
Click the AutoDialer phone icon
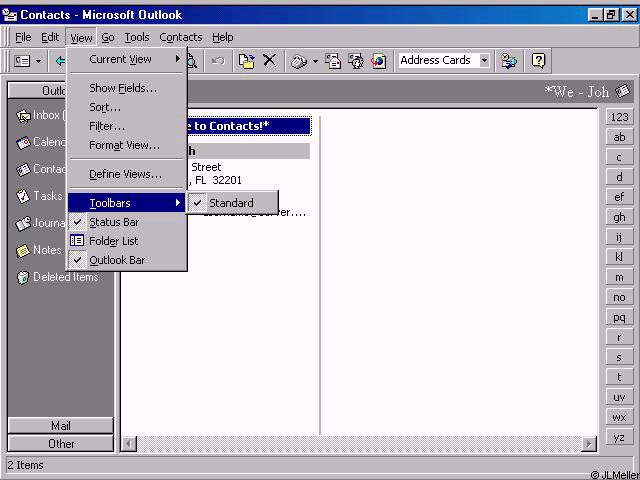click(x=299, y=61)
